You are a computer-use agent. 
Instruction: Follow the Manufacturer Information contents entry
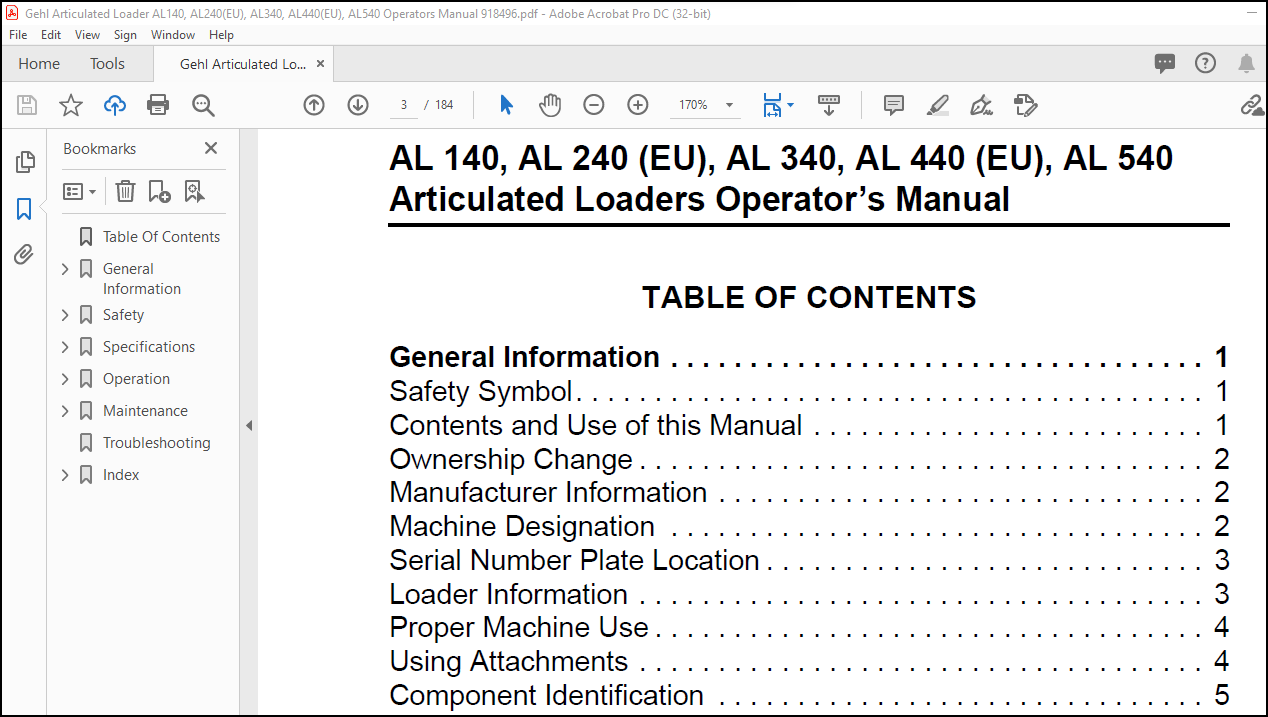click(x=809, y=493)
